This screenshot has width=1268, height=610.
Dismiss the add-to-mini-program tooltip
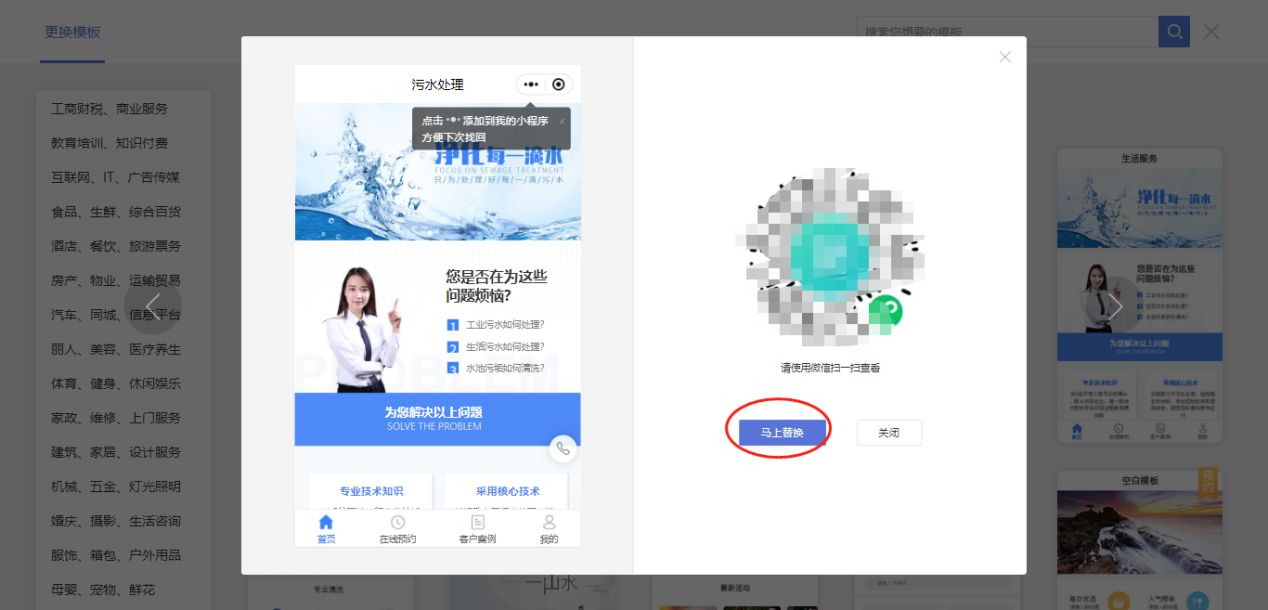[562, 120]
